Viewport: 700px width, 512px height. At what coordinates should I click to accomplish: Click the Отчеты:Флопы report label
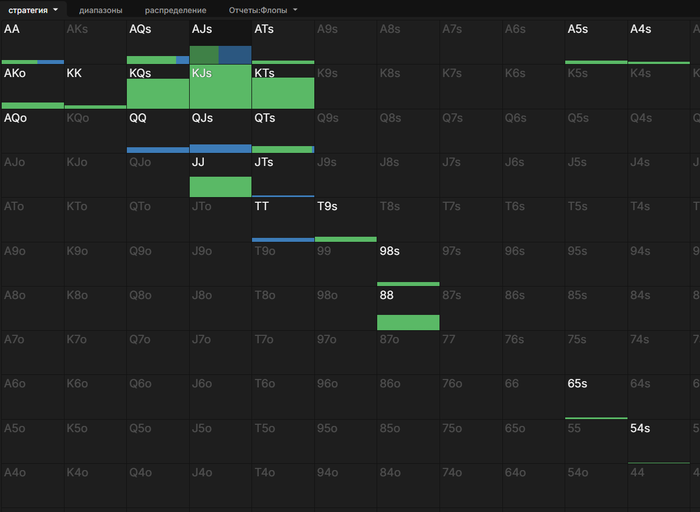257,10
